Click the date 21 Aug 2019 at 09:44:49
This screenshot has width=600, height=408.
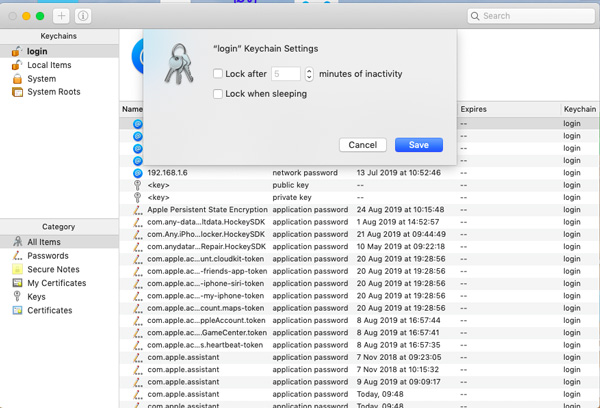click(x=401, y=234)
